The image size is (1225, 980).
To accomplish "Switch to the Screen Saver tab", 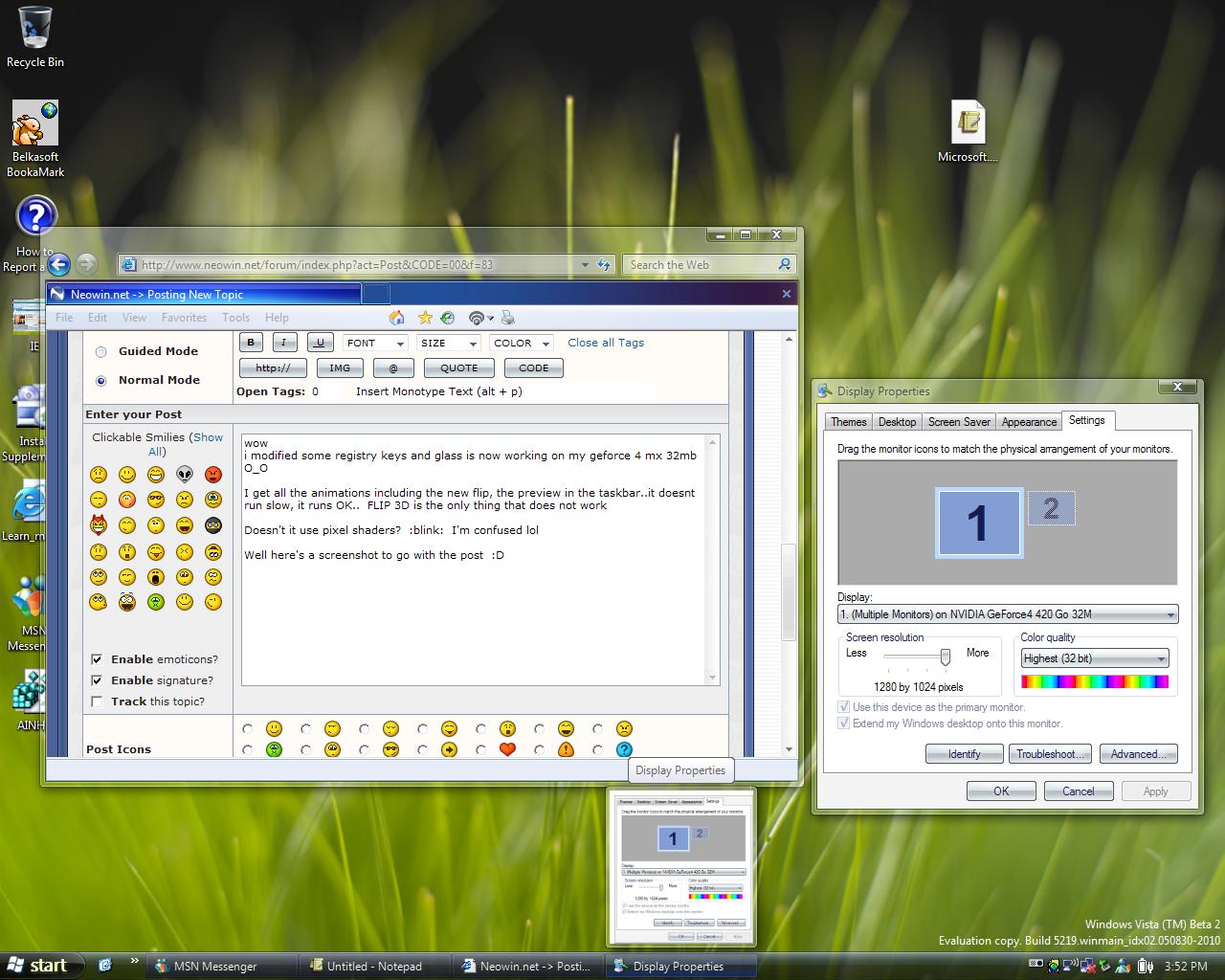I will [958, 422].
